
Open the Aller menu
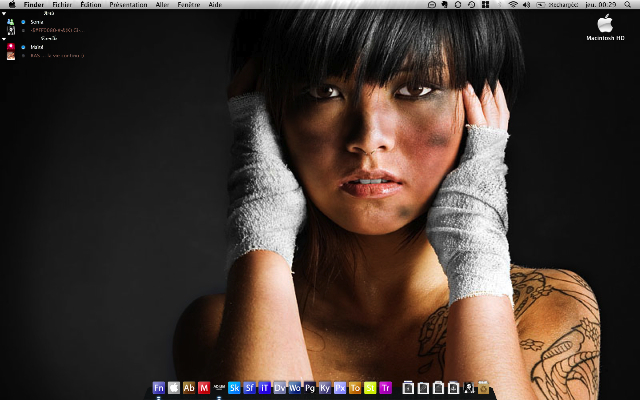click(x=162, y=4)
